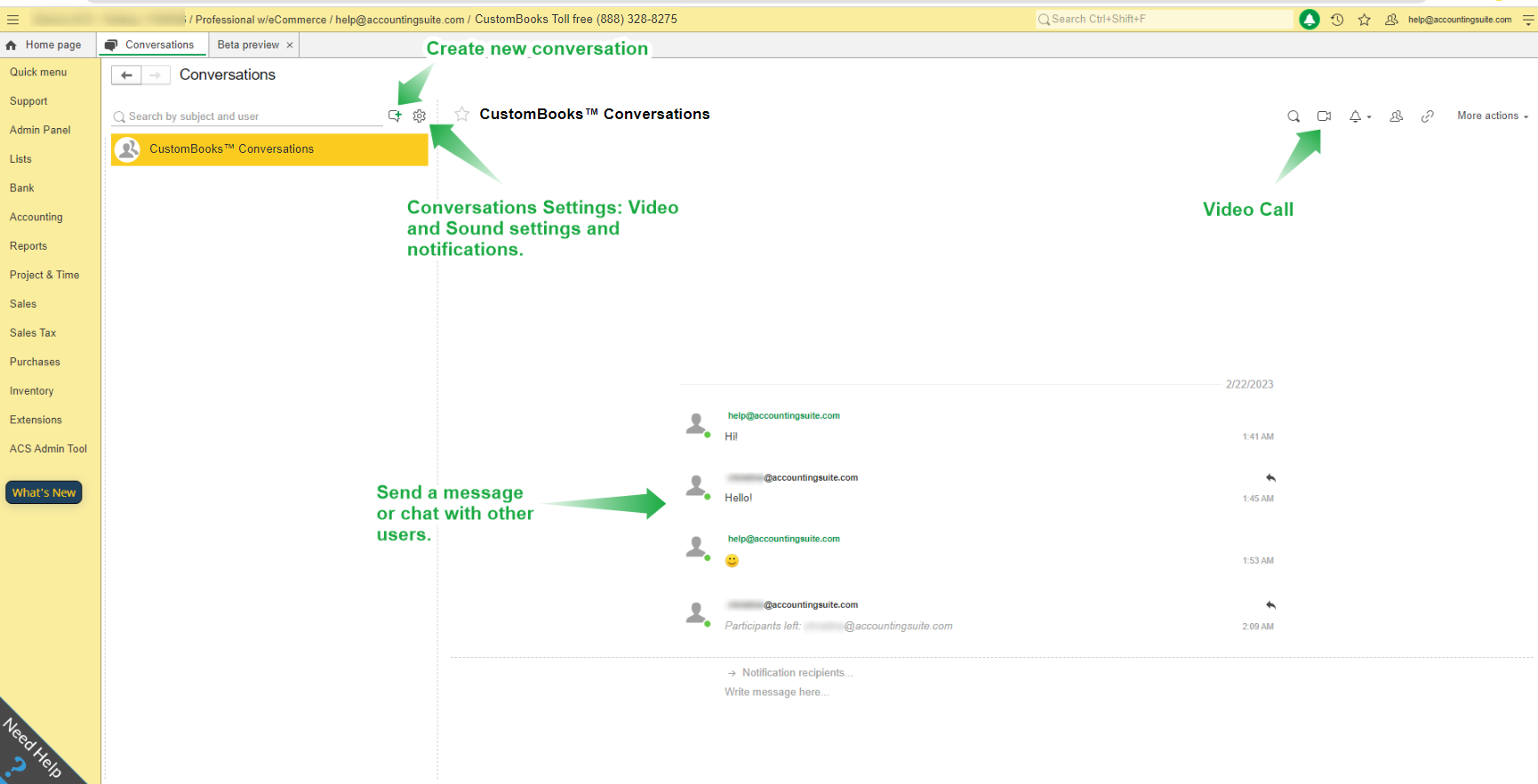Open the hamburger main menu icon
The image size is (1538, 784).
point(12,20)
